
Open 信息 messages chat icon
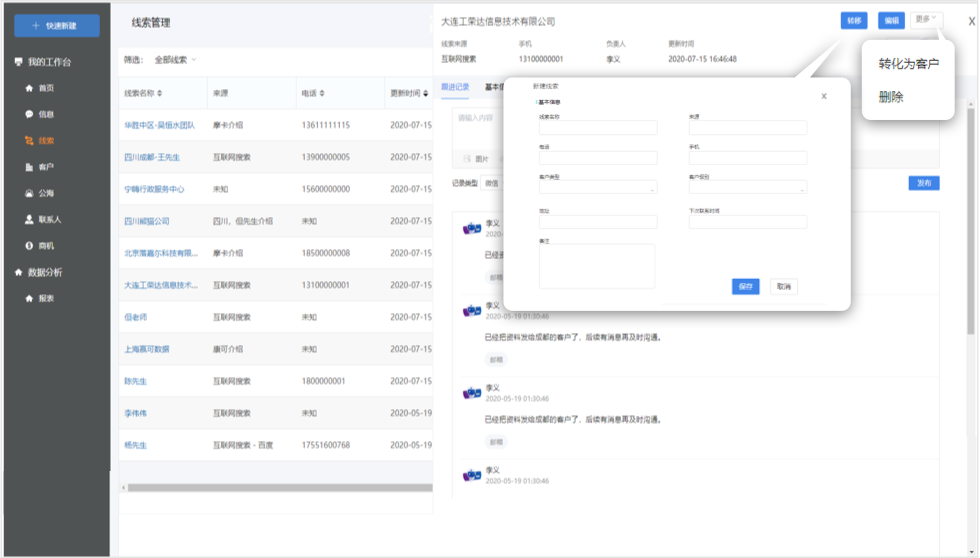coord(29,114)
